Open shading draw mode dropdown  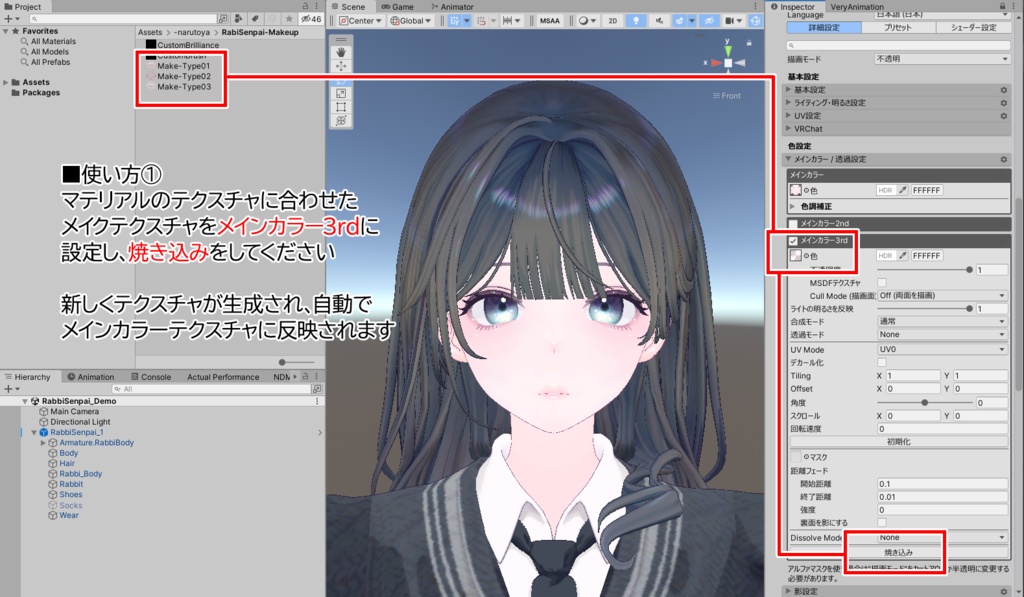coord(588,21)
